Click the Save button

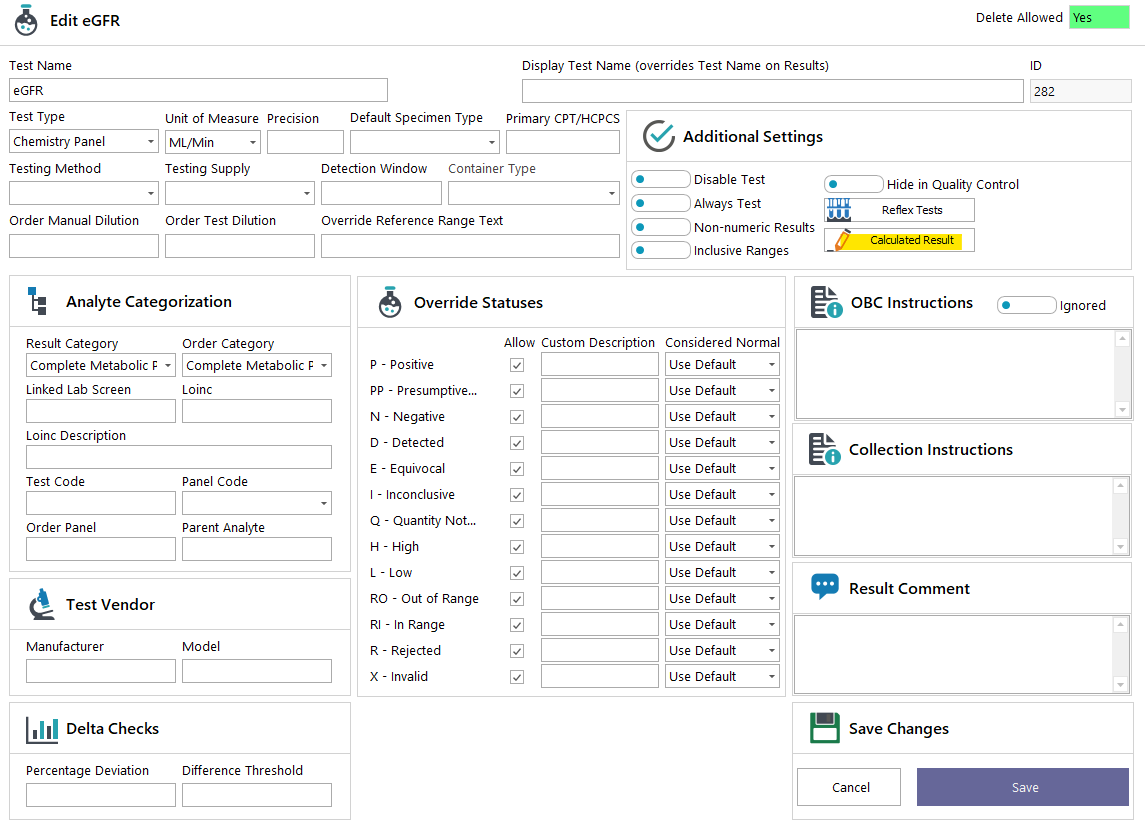click(1023, 787)
